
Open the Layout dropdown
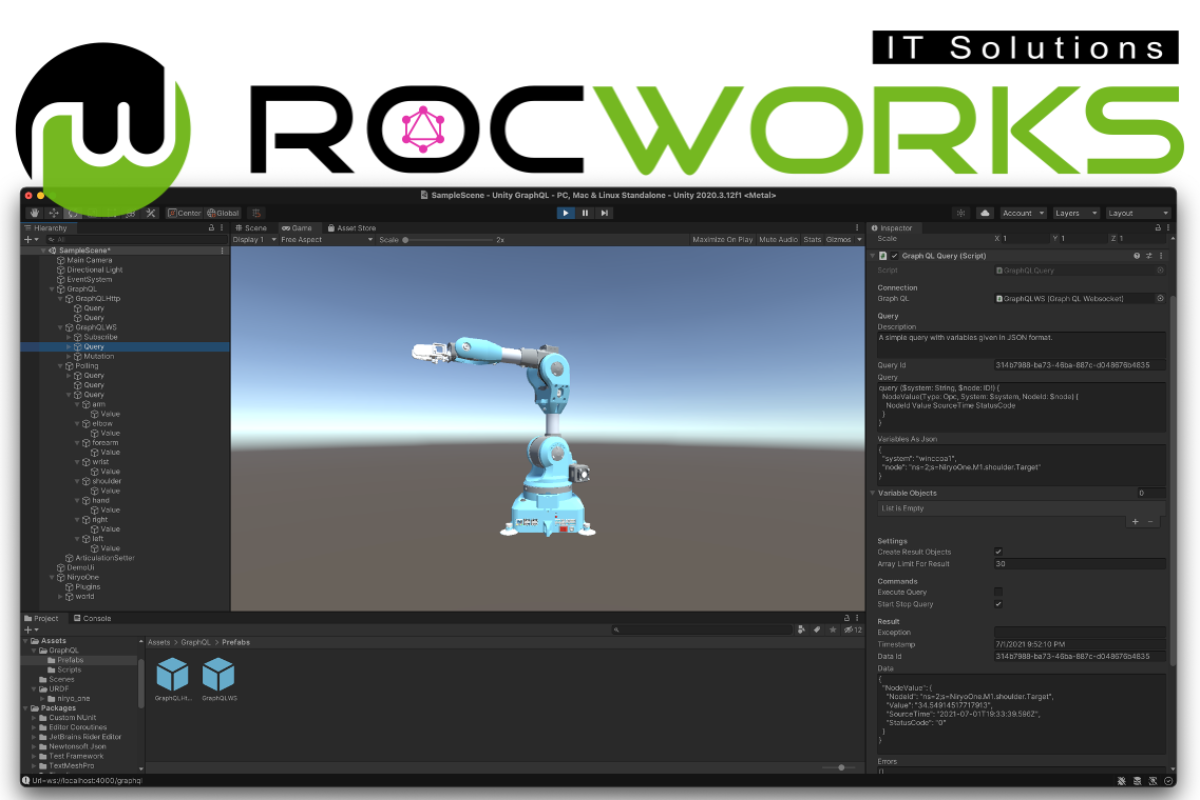[1138, 213]
